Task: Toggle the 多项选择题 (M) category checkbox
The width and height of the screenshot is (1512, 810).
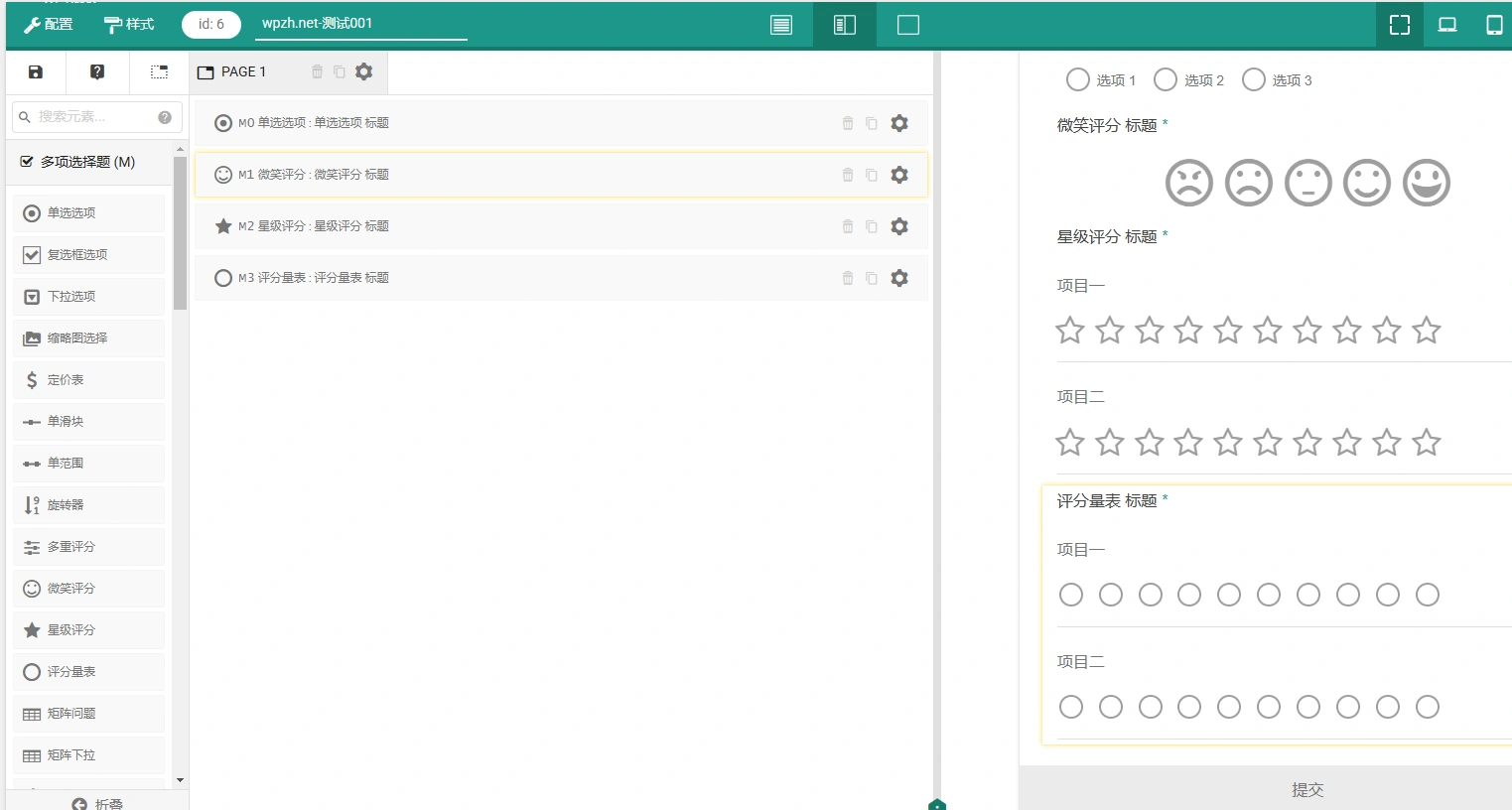Action: coord(27,160)
